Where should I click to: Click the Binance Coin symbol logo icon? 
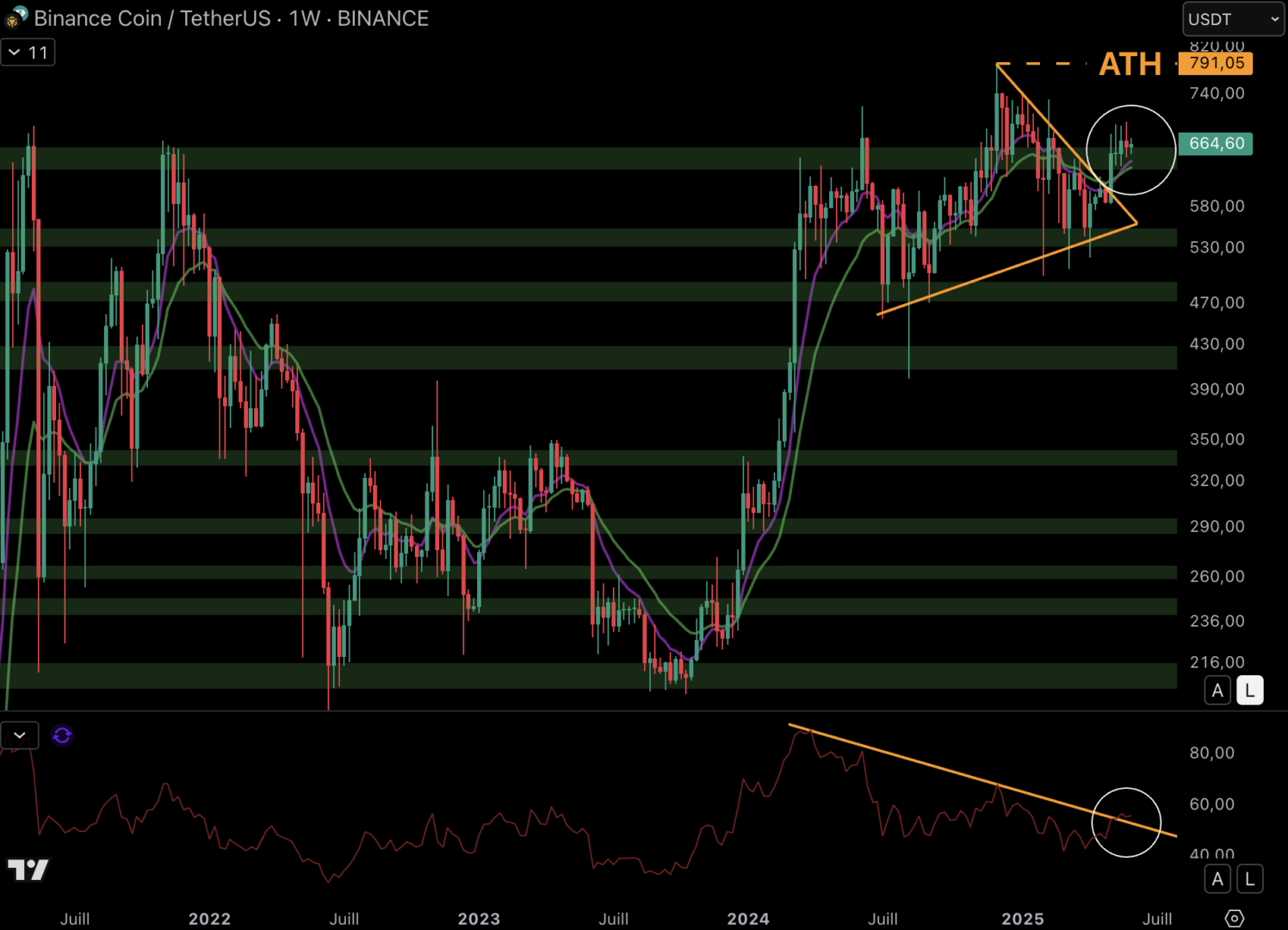(16, 17)
